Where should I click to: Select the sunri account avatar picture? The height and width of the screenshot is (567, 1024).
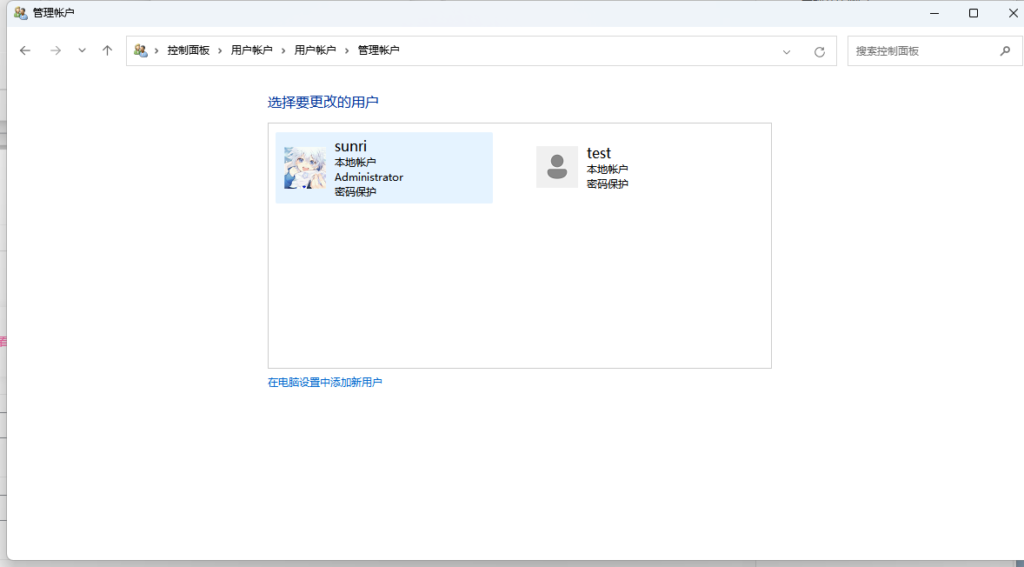pyautogui.click(x=304, y=168)
